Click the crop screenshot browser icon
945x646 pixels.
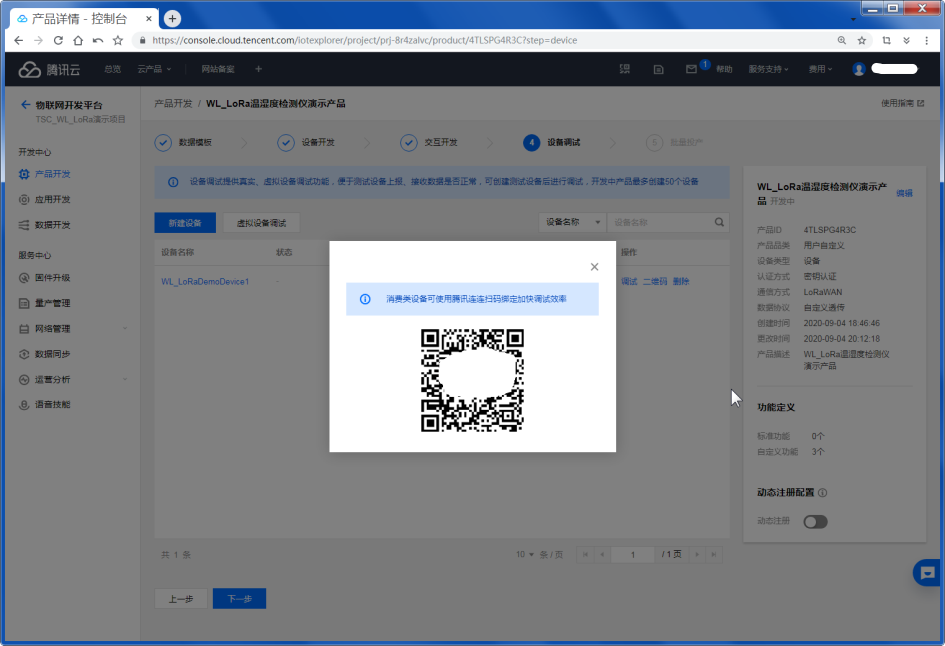click(887, 40)
